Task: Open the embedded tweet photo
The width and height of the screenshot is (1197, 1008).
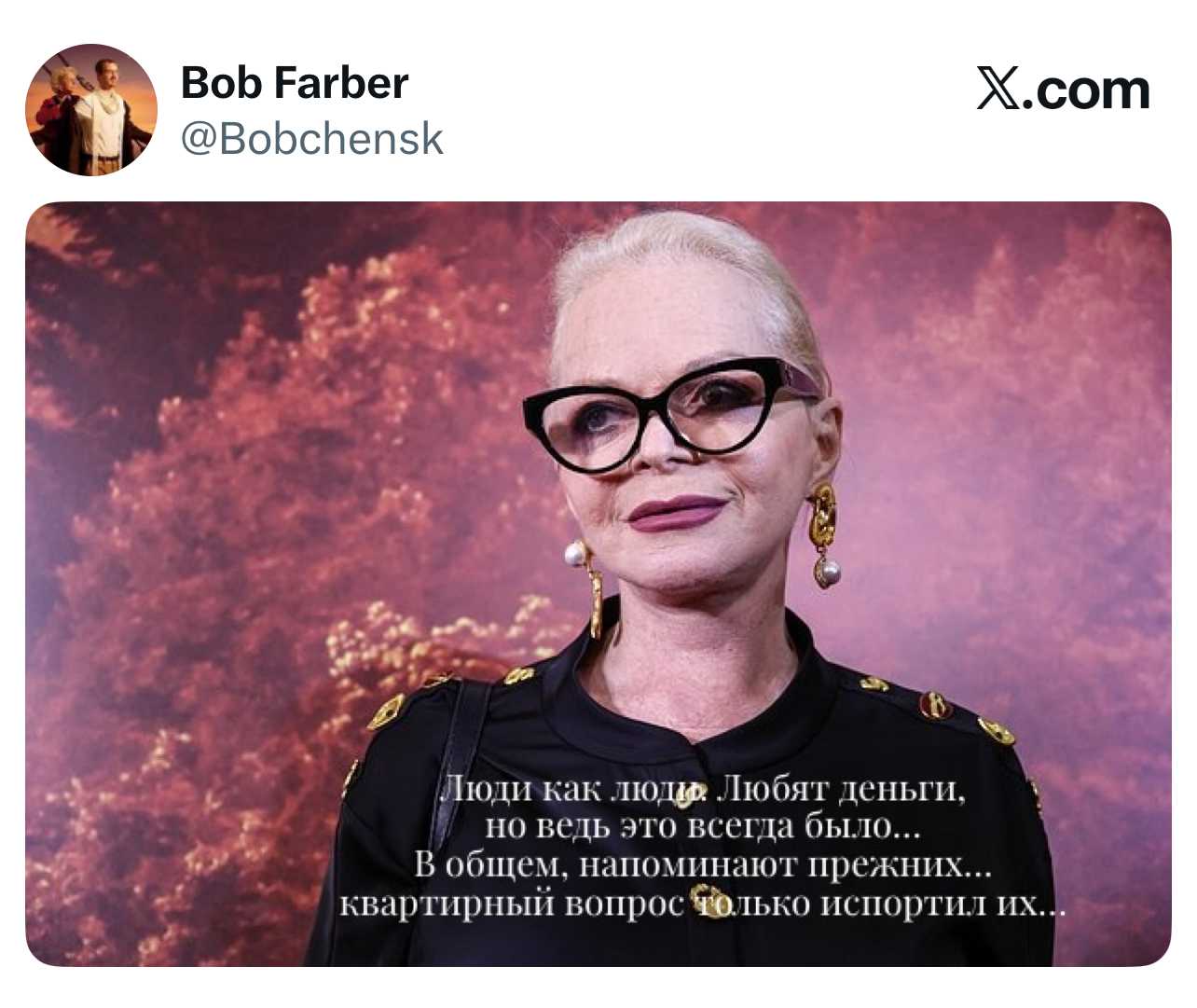Action: click(x=598, y=584)
